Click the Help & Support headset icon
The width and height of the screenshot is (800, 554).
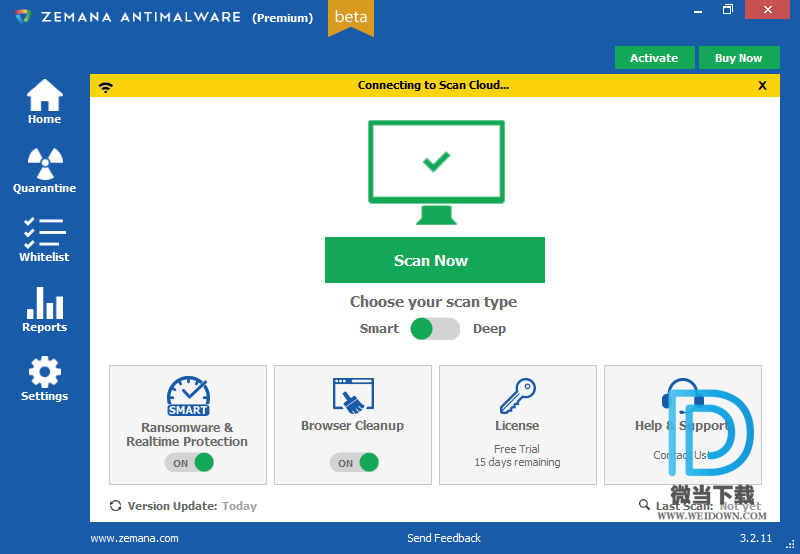(x=682, y=394)
